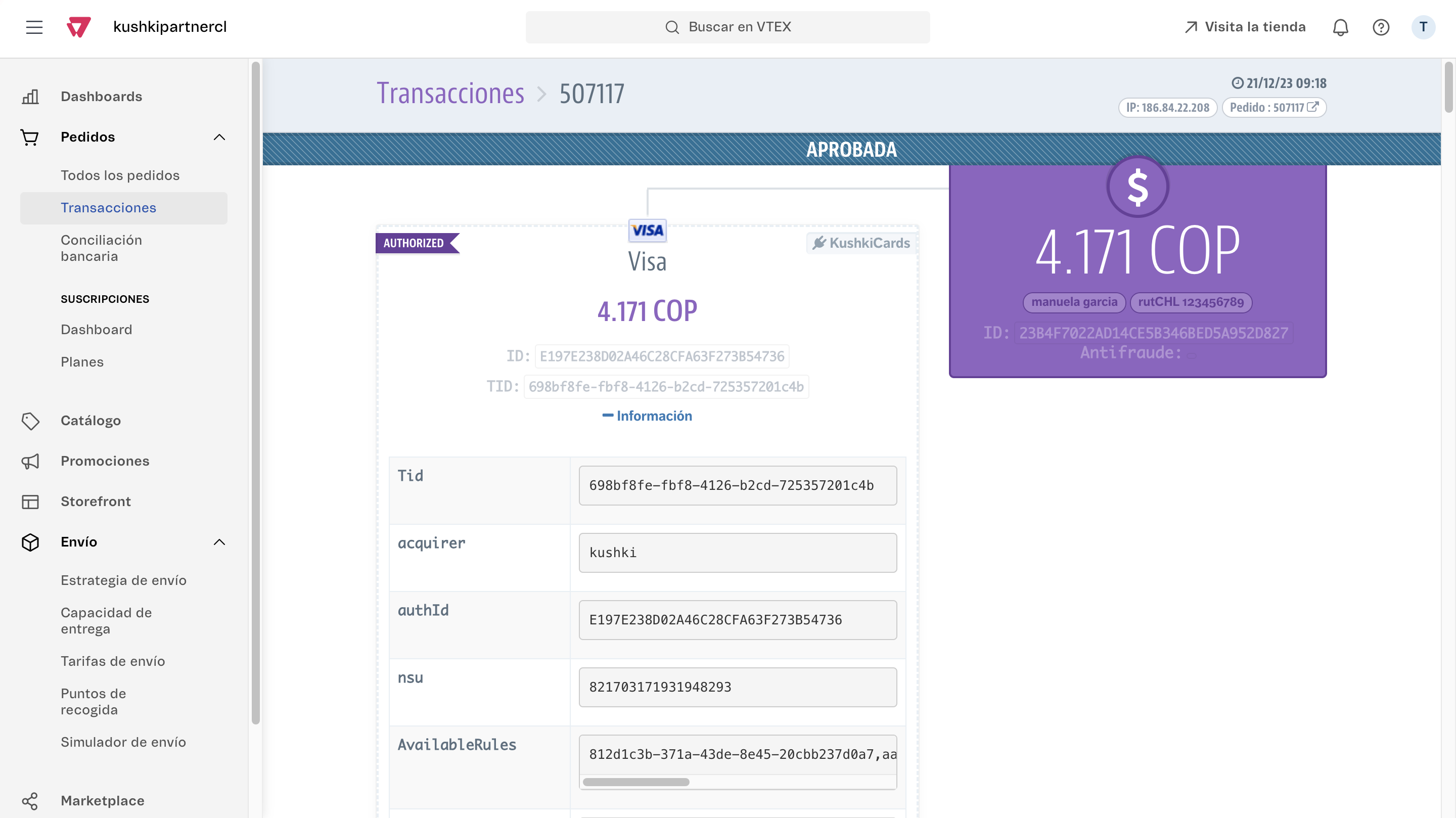This screenshot has height=818, width=1456.
Task: Open the user avatar T
Action: click(x=1423, y=27)
